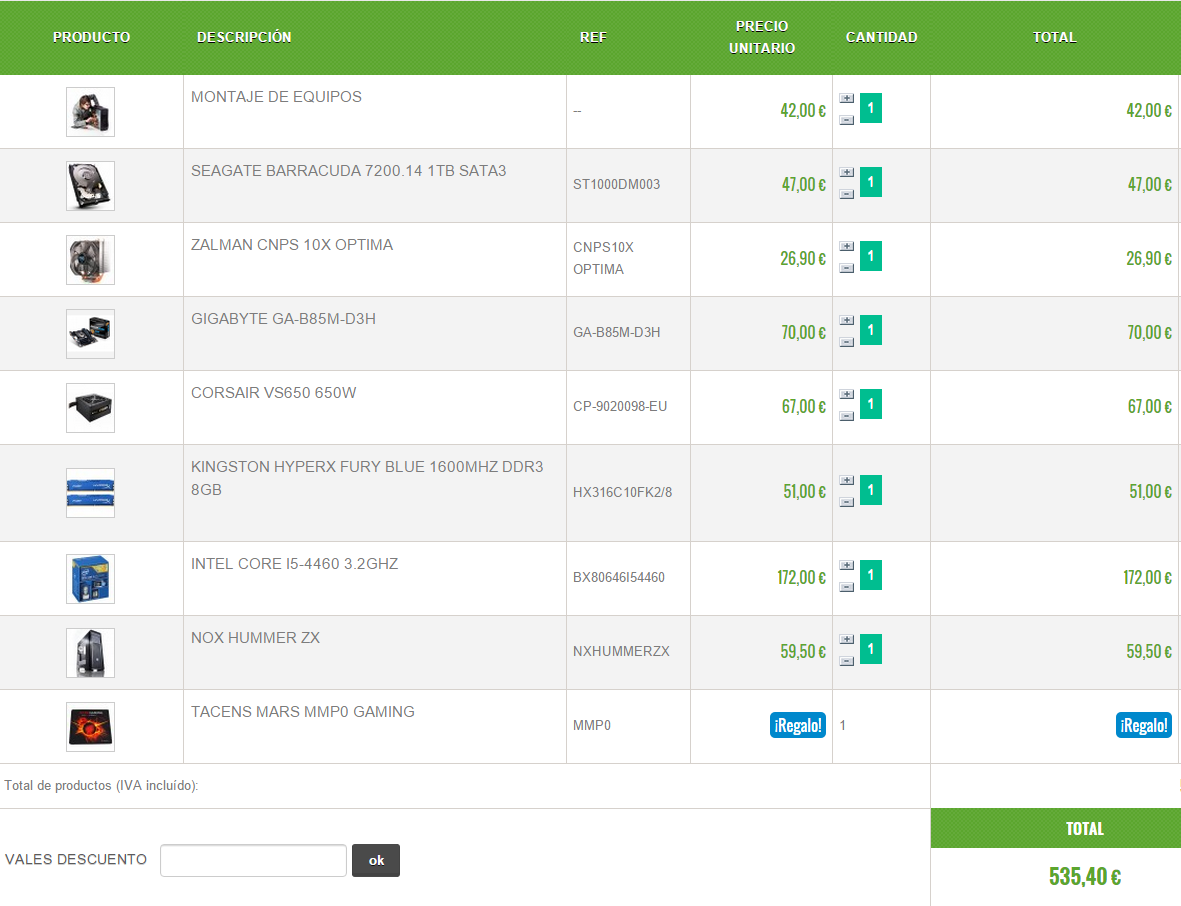Click quantity box for NOX HUMMER ZX
1181x906 pixels.
point(871,649)
